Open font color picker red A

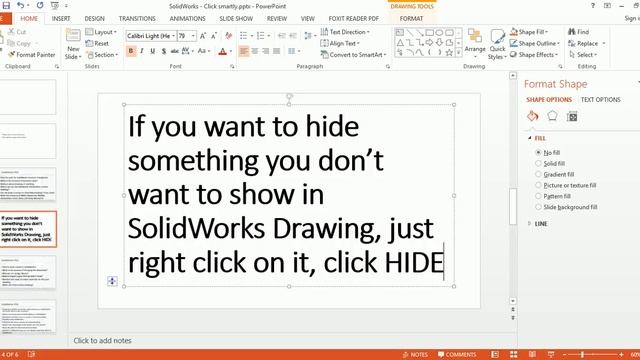[x=222, y=51]
